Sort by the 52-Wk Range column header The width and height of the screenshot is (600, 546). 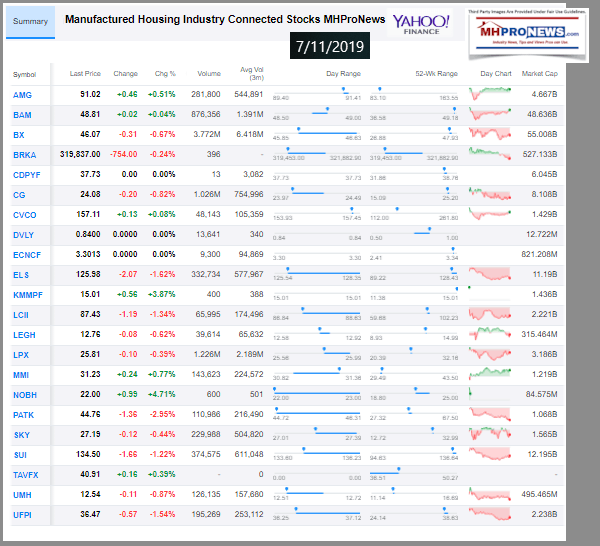click(x=436, y=73)
